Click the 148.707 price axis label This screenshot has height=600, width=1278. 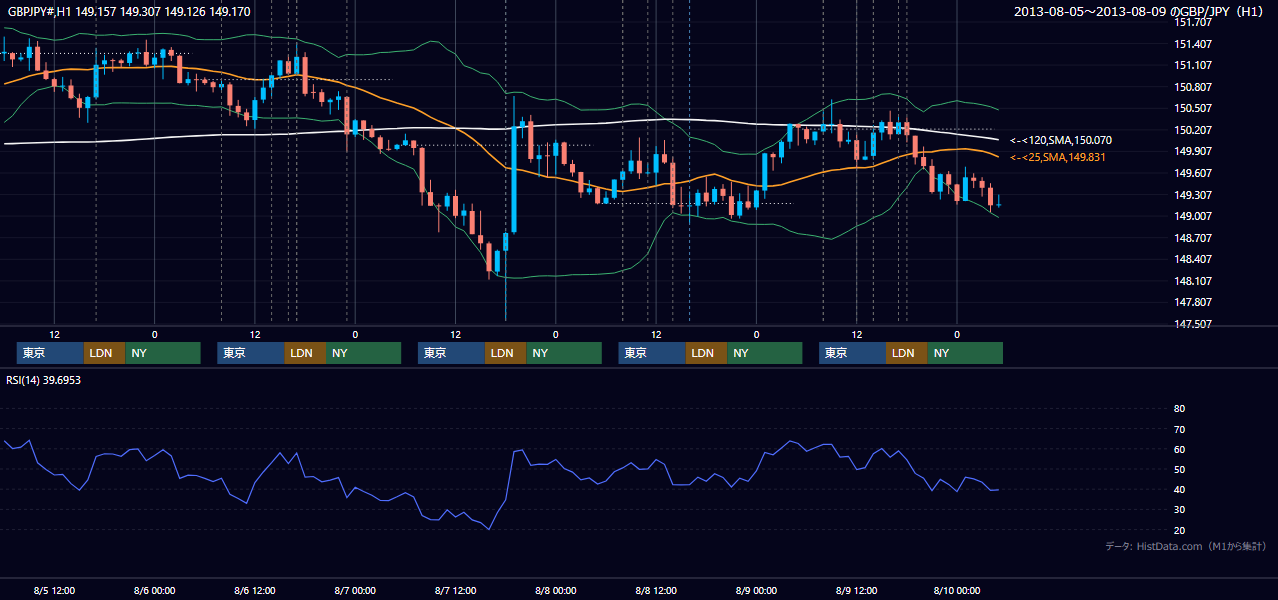coord(1192,238)
